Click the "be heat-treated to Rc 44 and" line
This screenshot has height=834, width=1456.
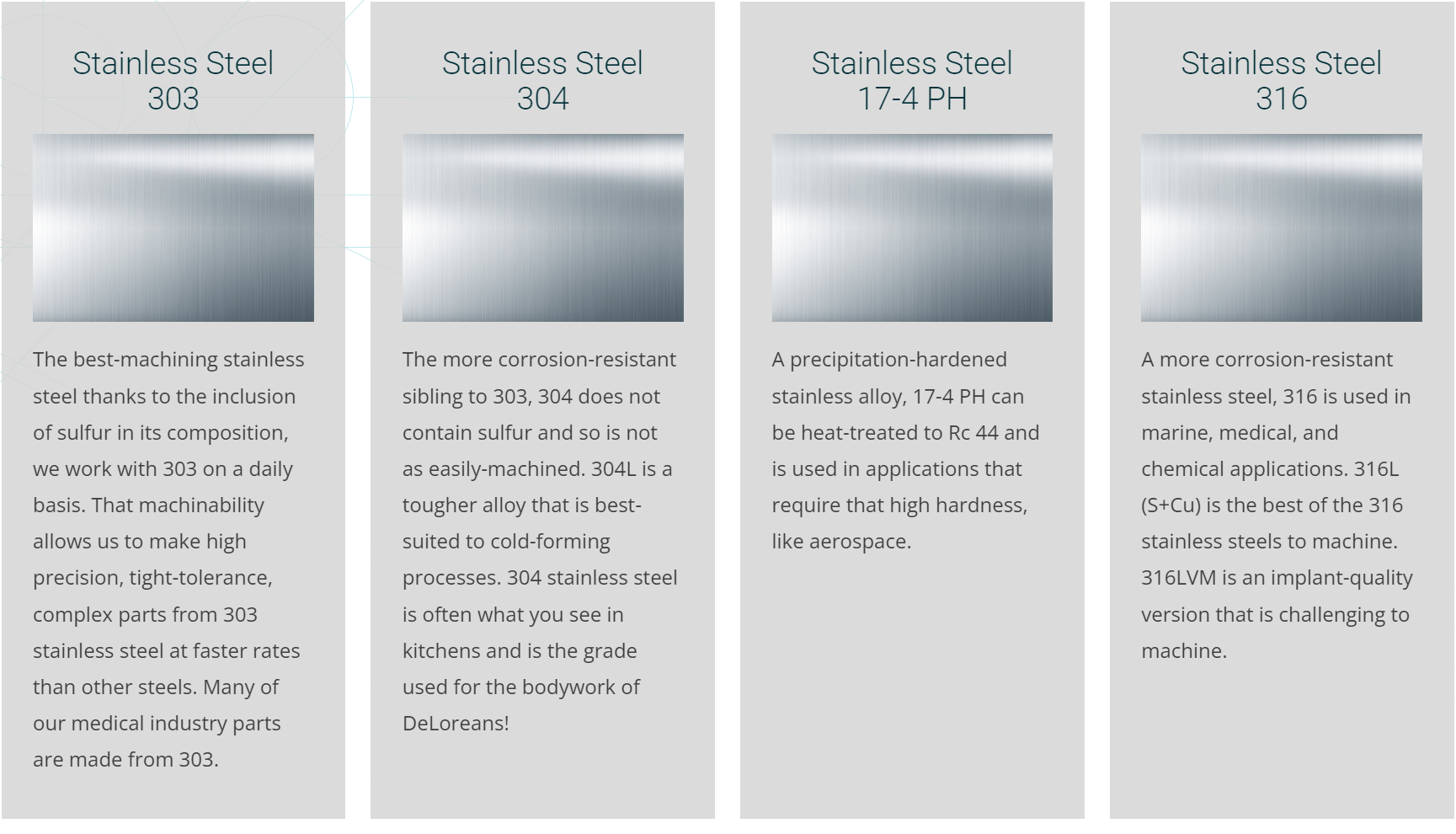tap(905, 433)
